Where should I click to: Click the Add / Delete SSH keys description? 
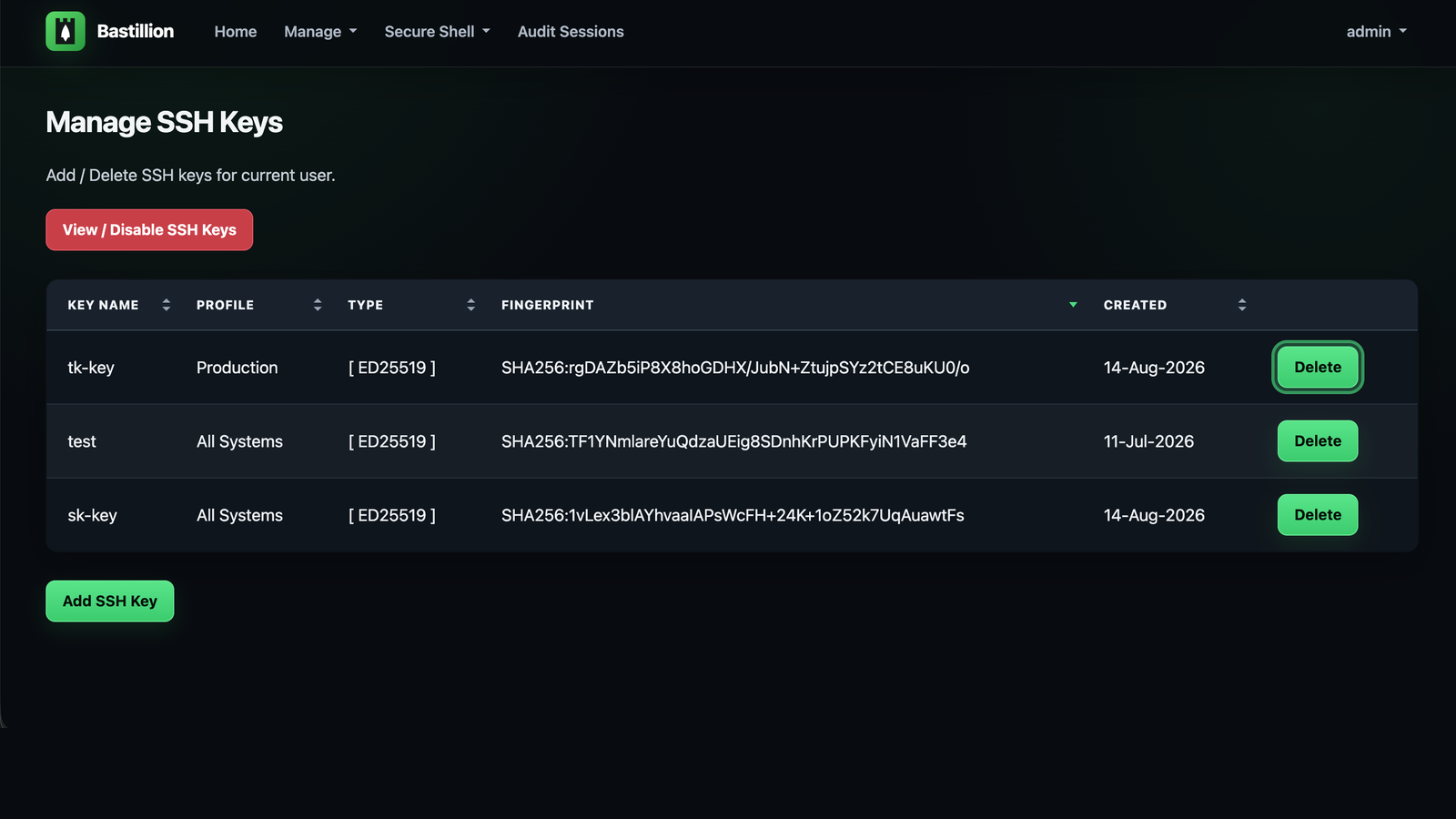pyautogui.click(x=190, y=175)
